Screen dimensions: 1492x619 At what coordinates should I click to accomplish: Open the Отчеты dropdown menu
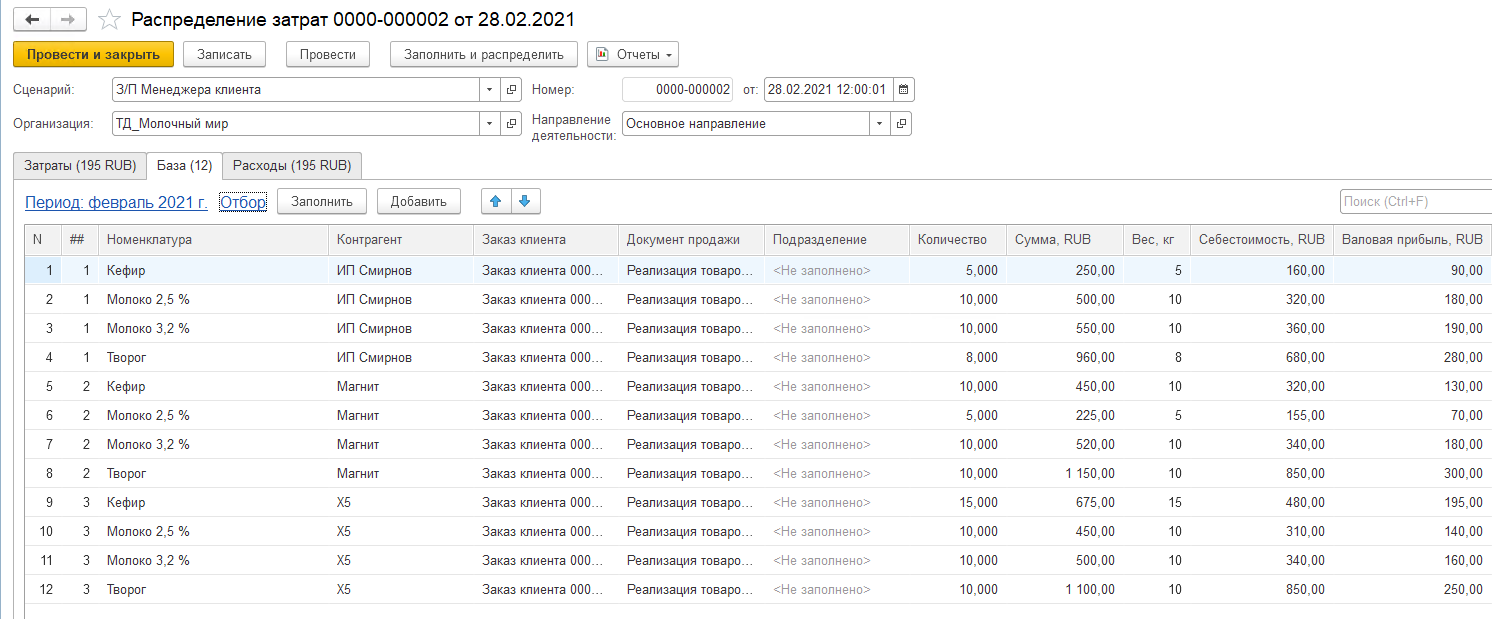coord(633,55)
